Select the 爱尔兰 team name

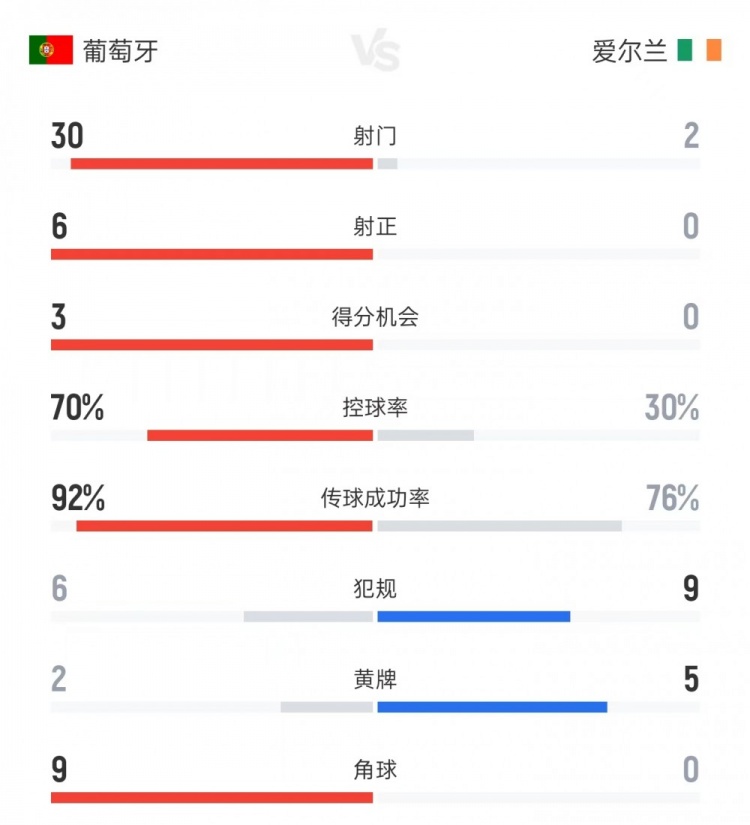pos(629,50)
